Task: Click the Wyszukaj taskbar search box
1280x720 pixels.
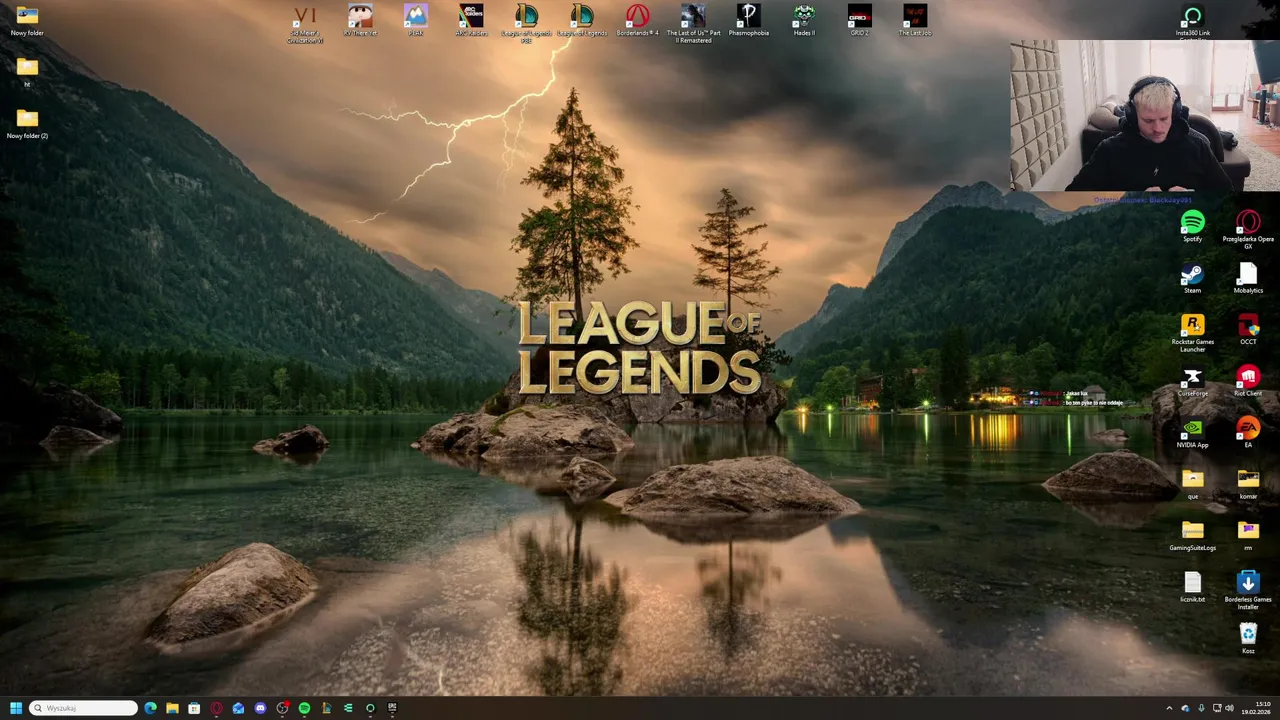Action: [x=84, y=708]
